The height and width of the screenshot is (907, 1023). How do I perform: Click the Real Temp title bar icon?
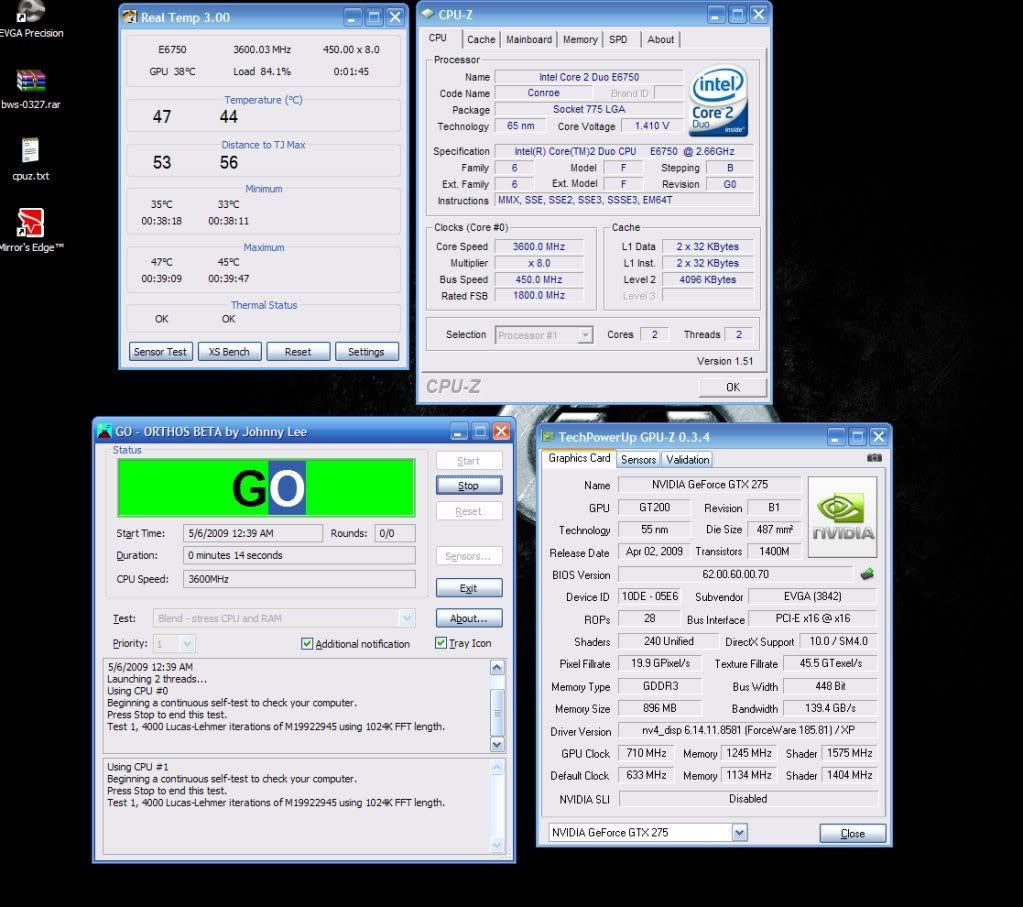130,17
